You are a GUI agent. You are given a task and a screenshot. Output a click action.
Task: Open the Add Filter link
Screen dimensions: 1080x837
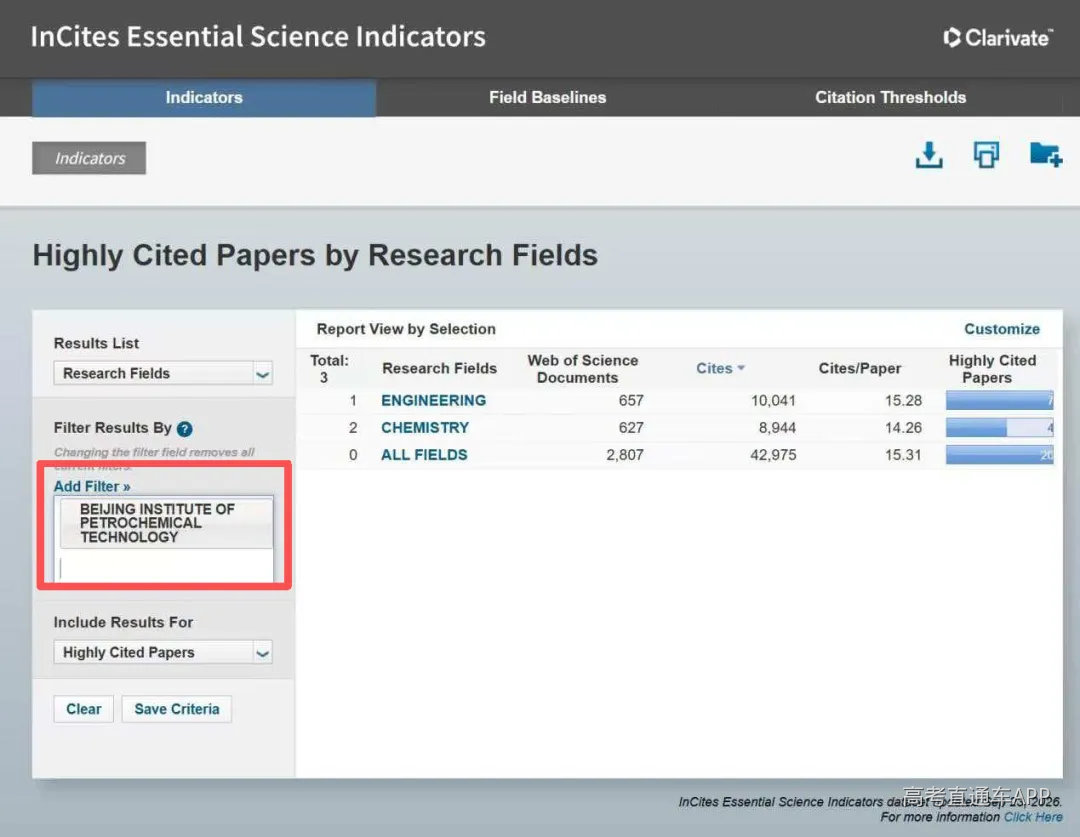[x=92, y=486]
